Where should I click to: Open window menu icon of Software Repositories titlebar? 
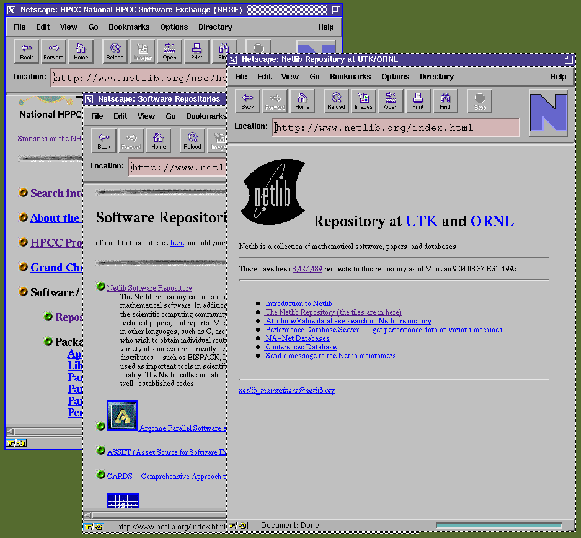pos(89,99)
